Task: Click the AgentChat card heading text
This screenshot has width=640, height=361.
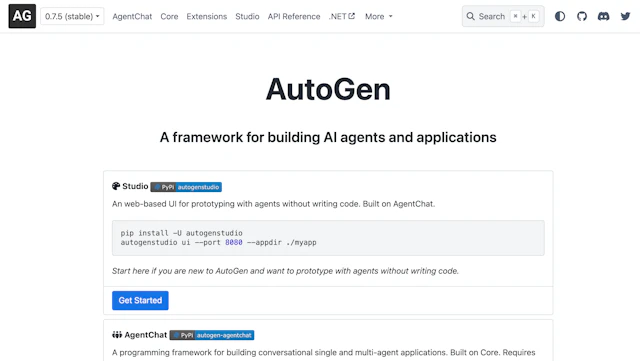Action: point(146,335)
